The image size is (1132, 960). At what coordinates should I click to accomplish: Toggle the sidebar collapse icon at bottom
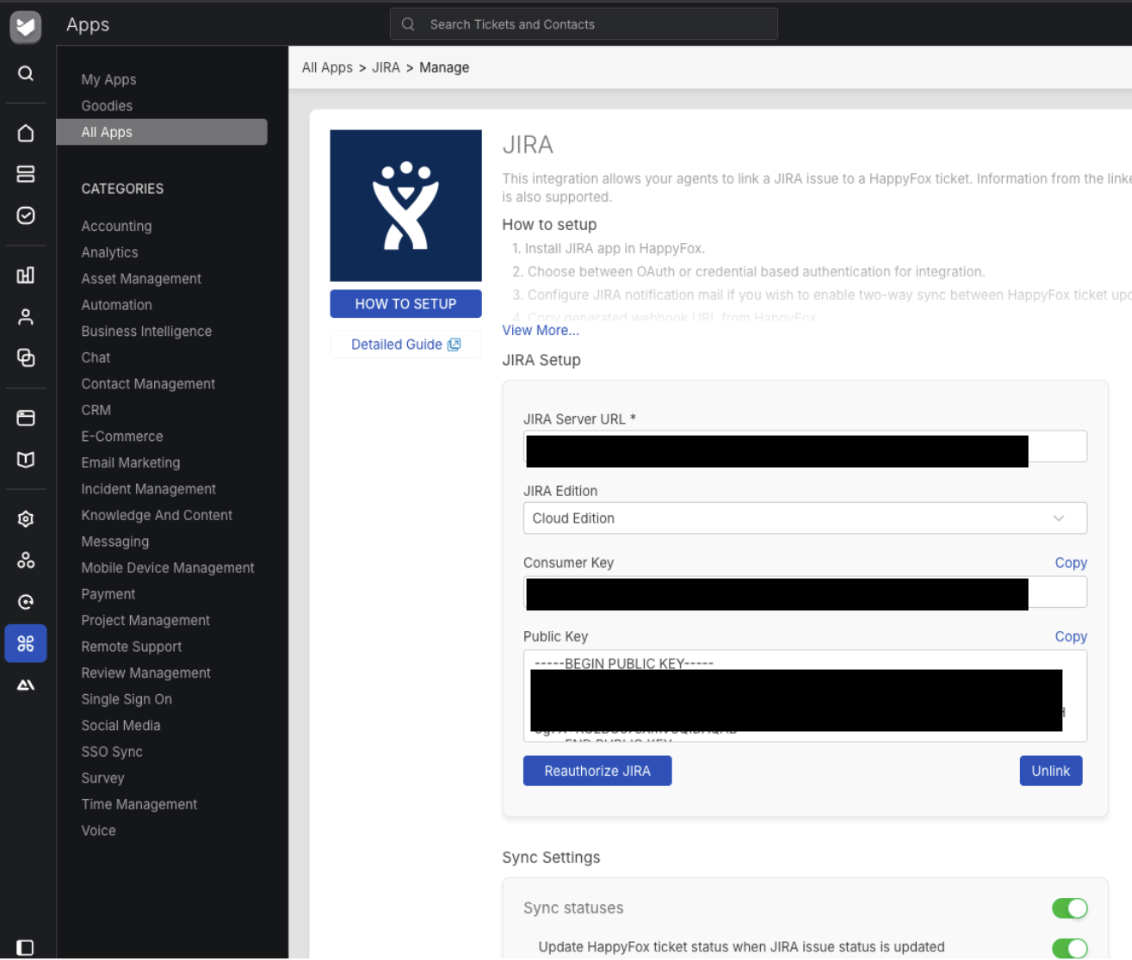click(26, 946)
